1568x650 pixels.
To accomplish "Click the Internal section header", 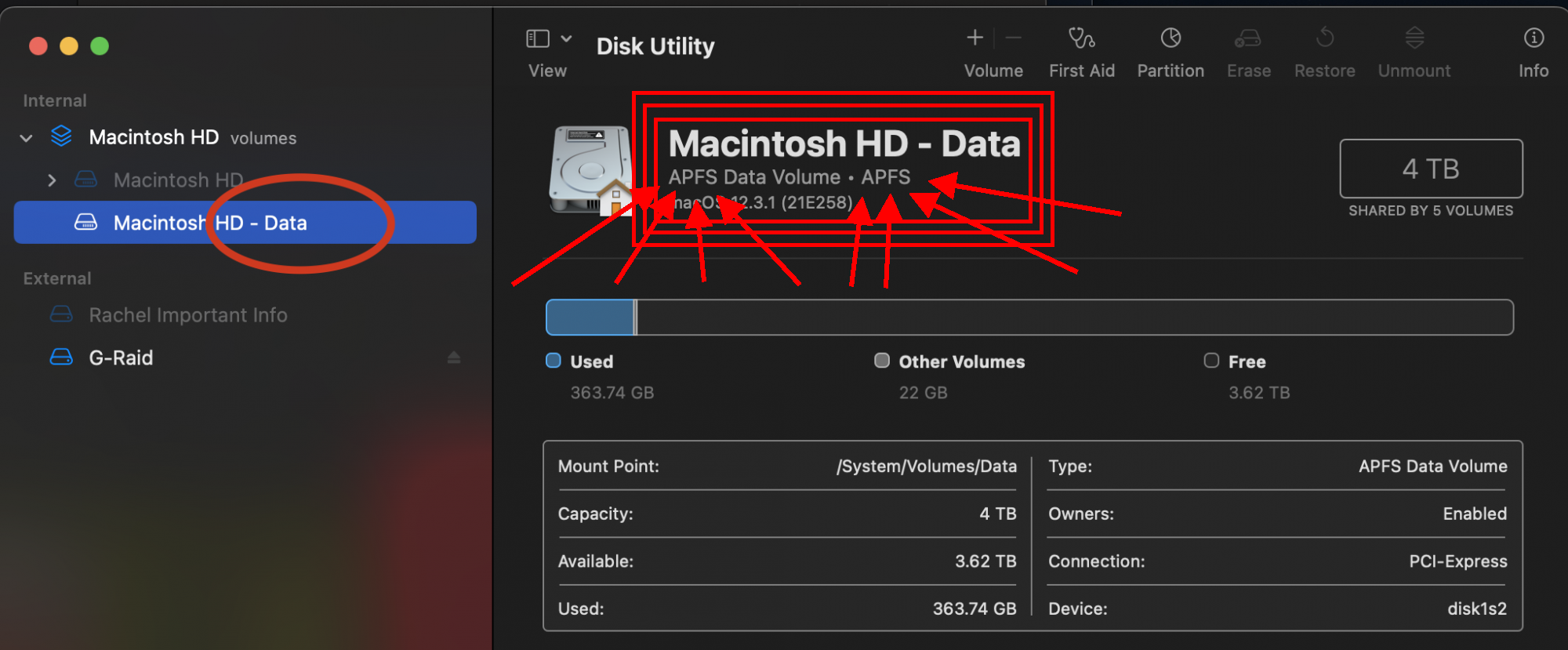I will [x=55, y=100].
